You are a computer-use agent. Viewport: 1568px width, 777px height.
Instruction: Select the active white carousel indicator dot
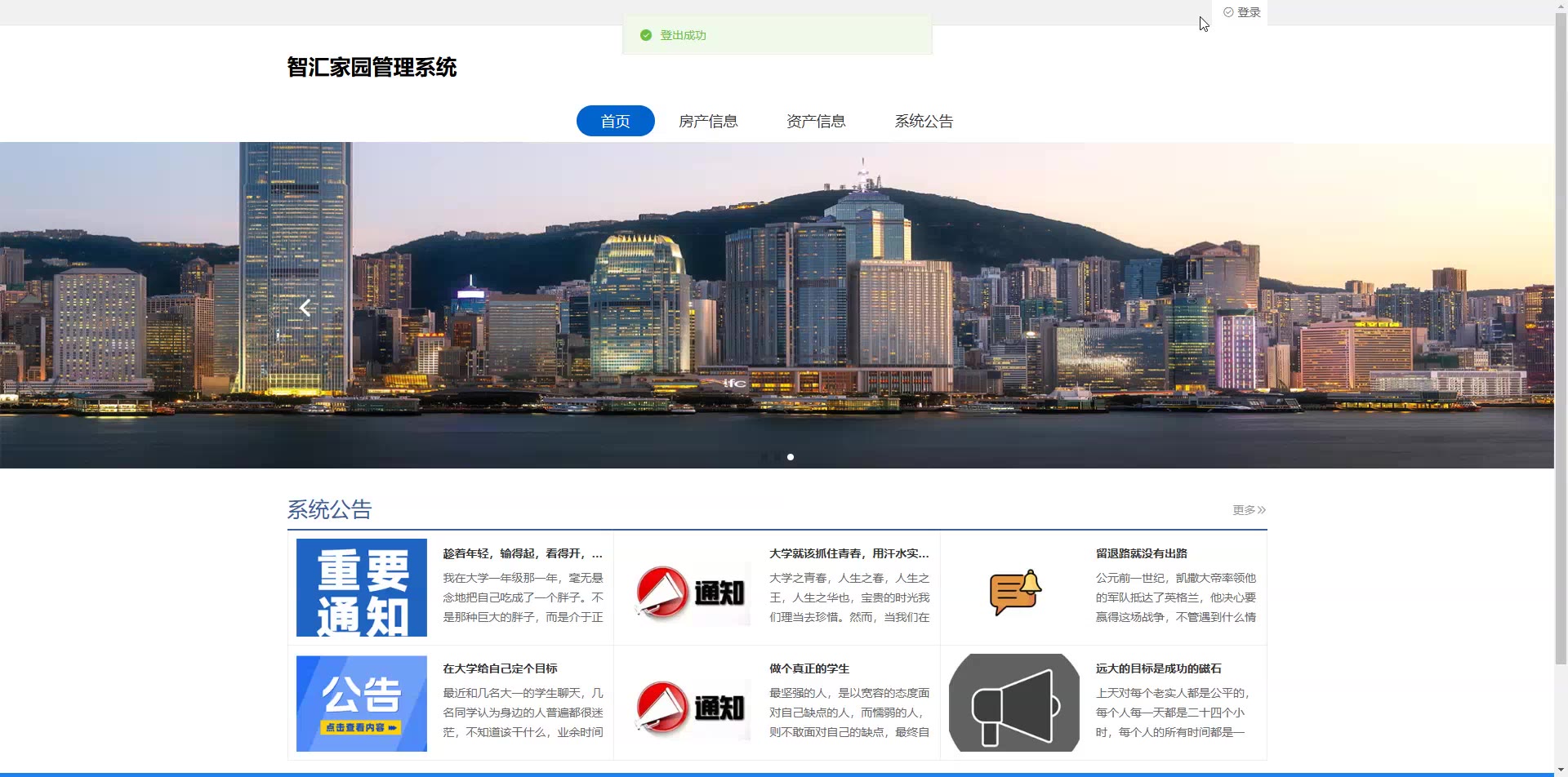click(x=791, y=457)
